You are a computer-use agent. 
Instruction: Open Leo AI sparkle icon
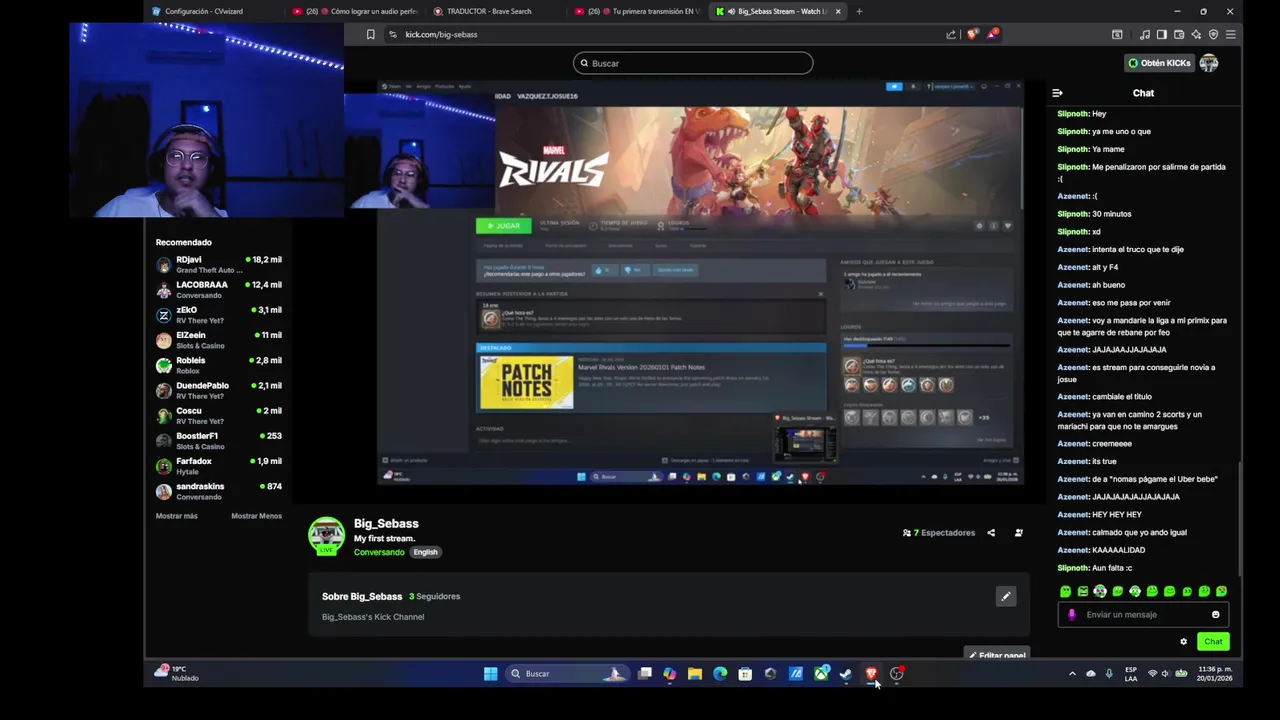tap(1196, 34)
